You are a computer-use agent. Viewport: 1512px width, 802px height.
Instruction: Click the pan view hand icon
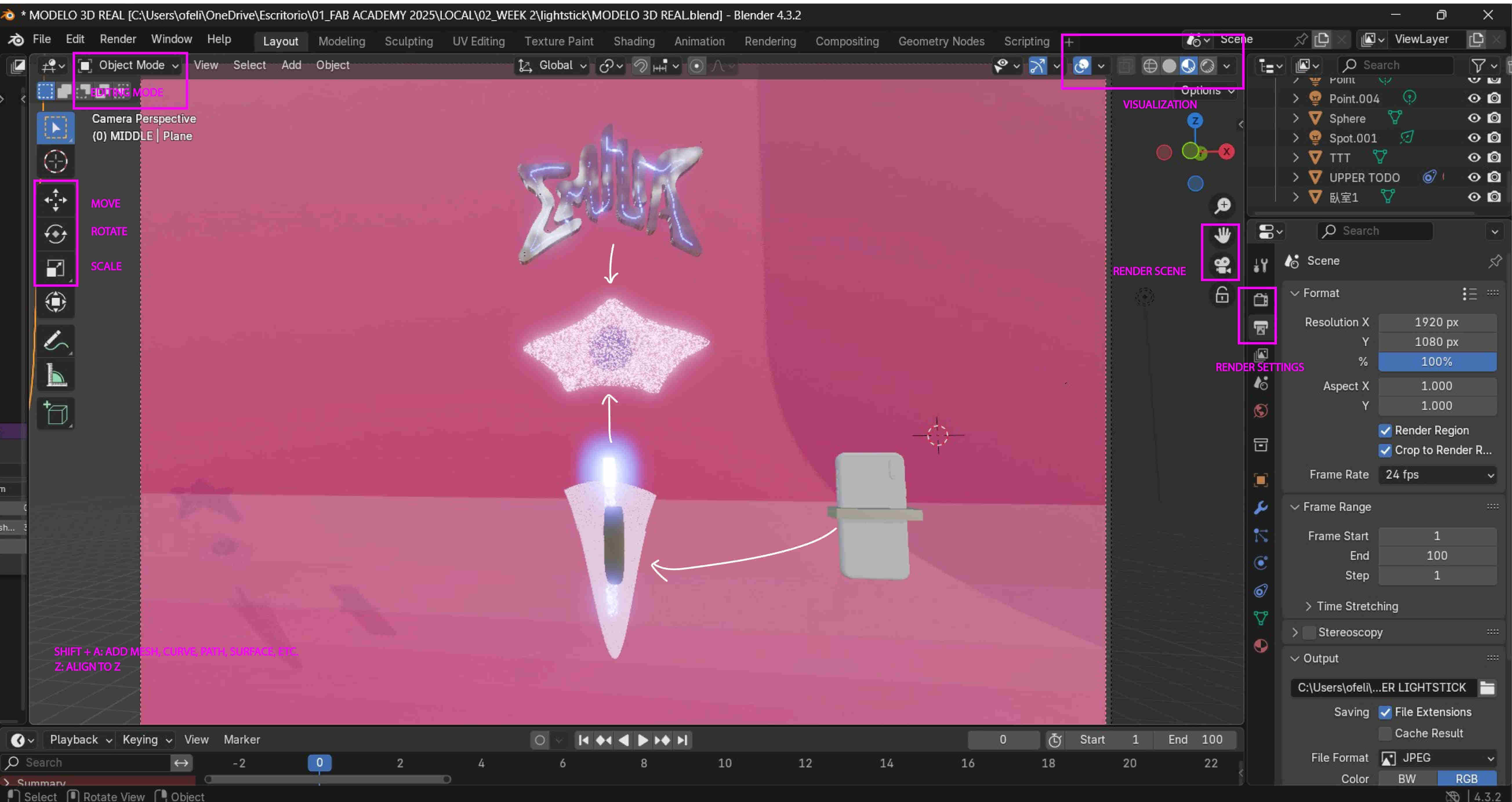[x=1223, y=235]
